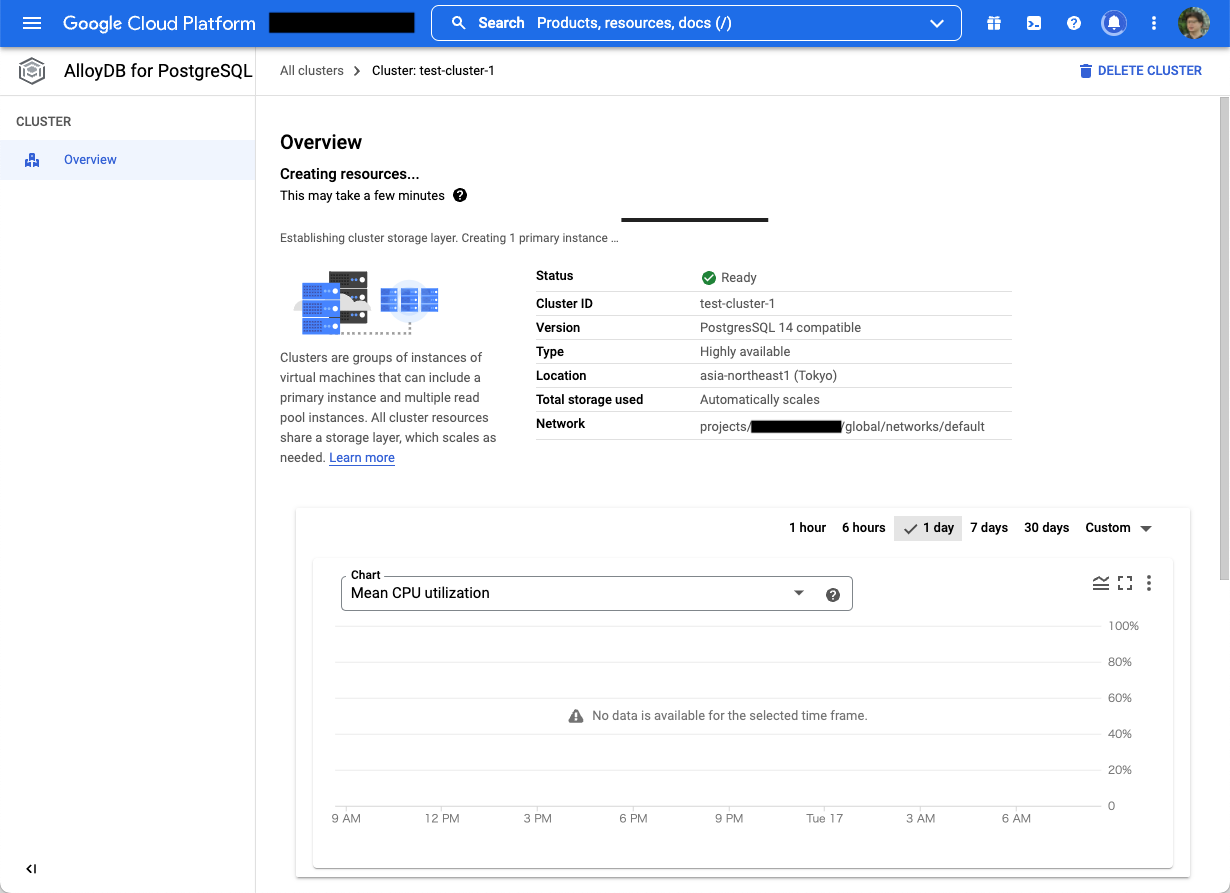
Task: Expand the chart to fullscreen view
Action: [x=1125, y=582]
